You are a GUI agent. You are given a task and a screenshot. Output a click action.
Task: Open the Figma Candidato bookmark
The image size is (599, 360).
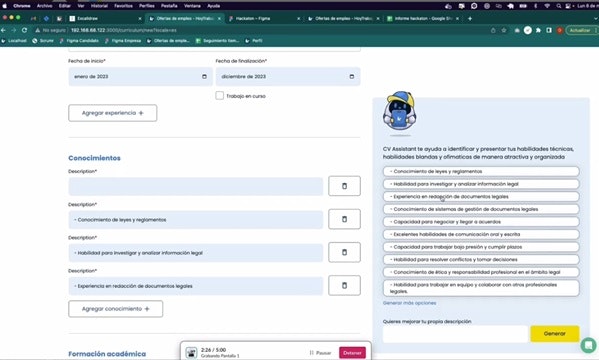click(x=79, y=41)
